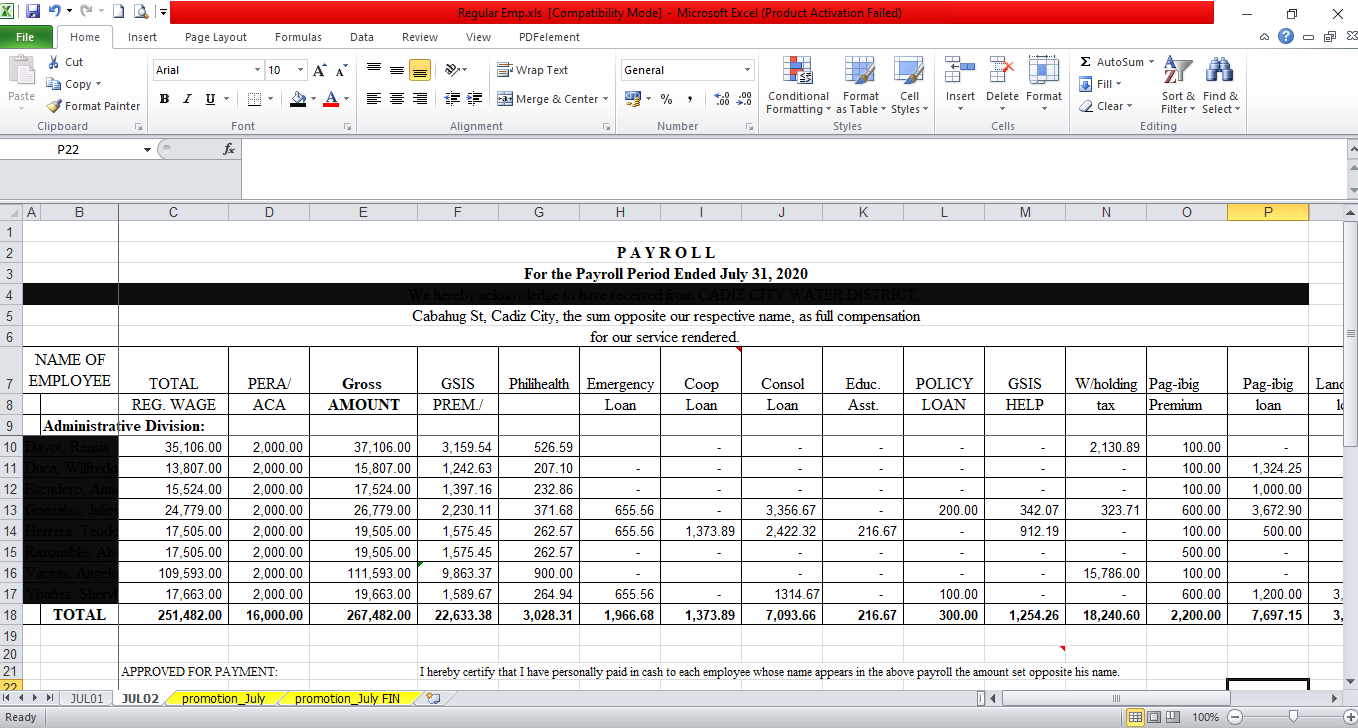Open the Format as Table gallery

point(861,86)
